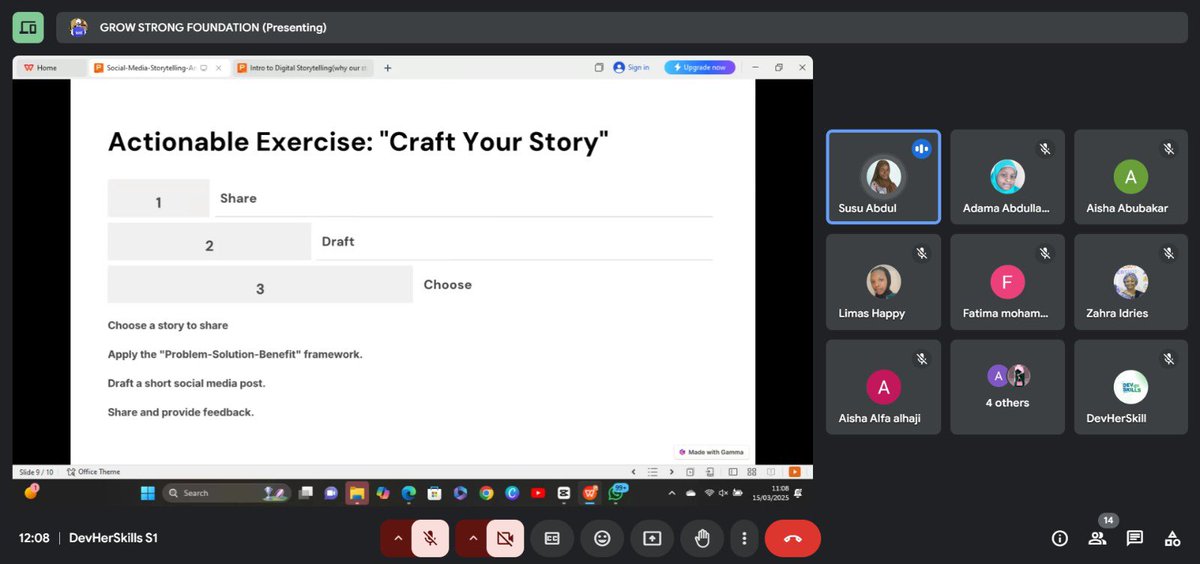The image size is (1200, 564).
Task: Open WPS Office from the taskbar
Action: tap(589, 492)
